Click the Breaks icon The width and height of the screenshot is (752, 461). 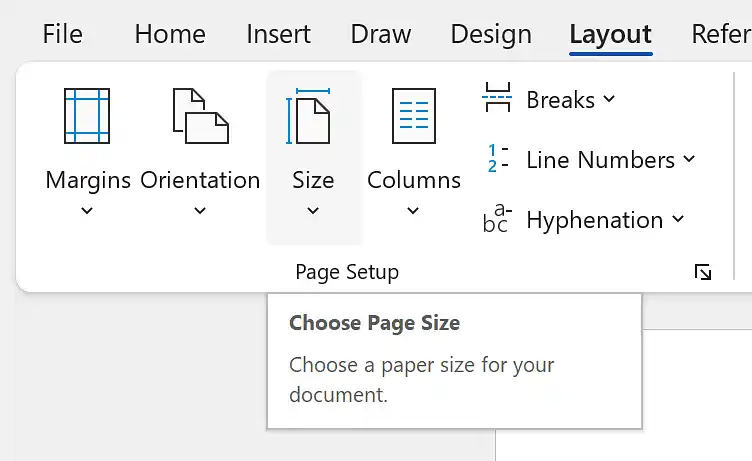click(x=497, y=97)
